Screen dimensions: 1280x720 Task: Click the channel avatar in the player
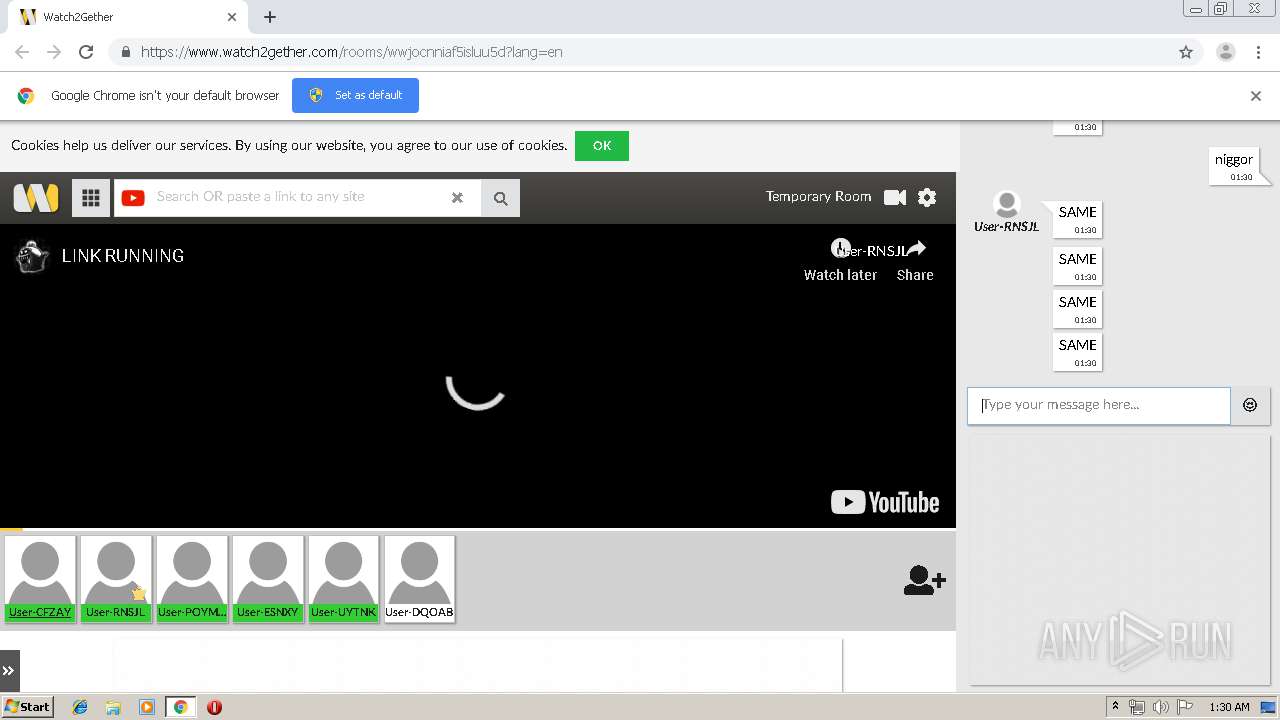[x=33, y=256]
